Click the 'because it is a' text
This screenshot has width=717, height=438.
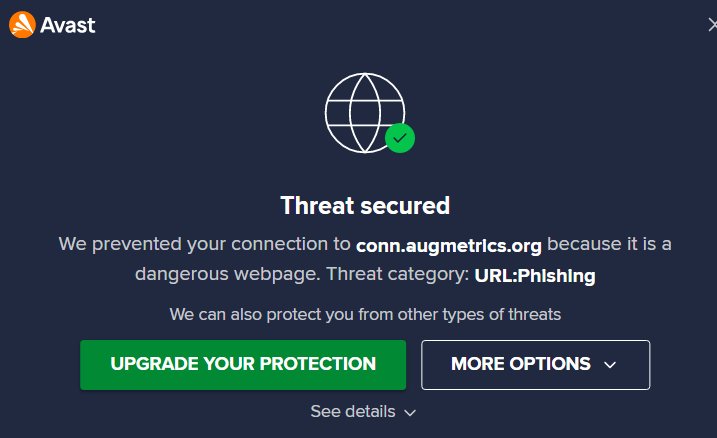pyautogui.click(x=609, y=244)
